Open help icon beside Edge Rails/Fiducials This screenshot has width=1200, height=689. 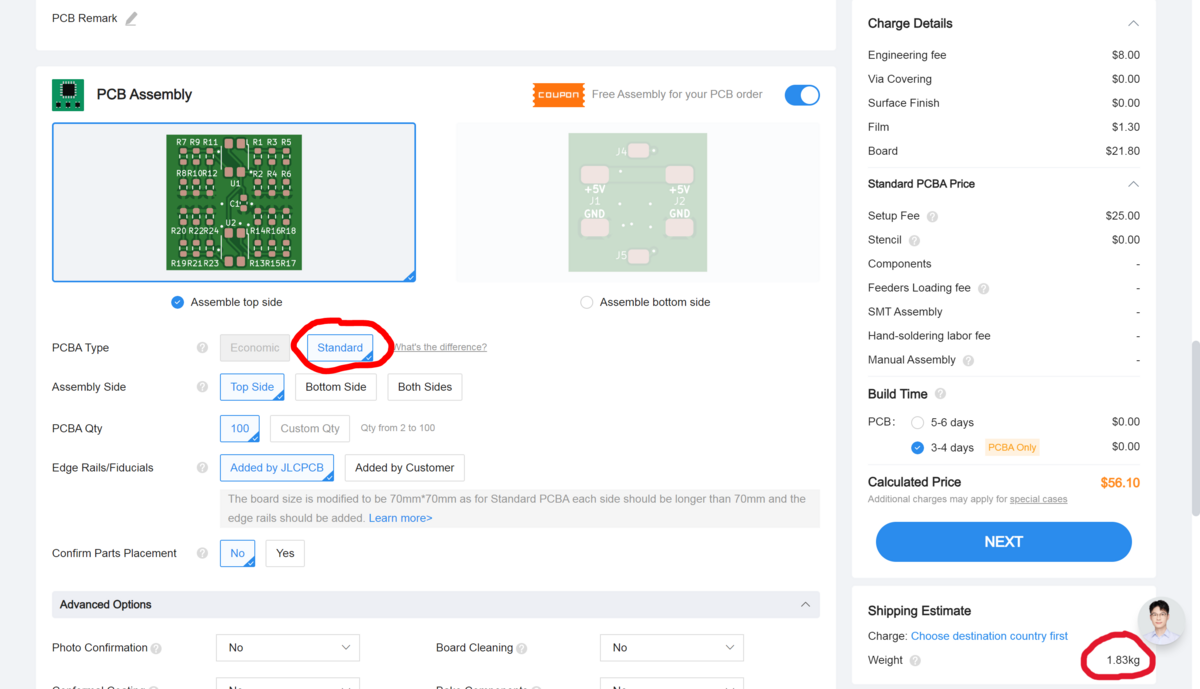(x=202, y=467)
